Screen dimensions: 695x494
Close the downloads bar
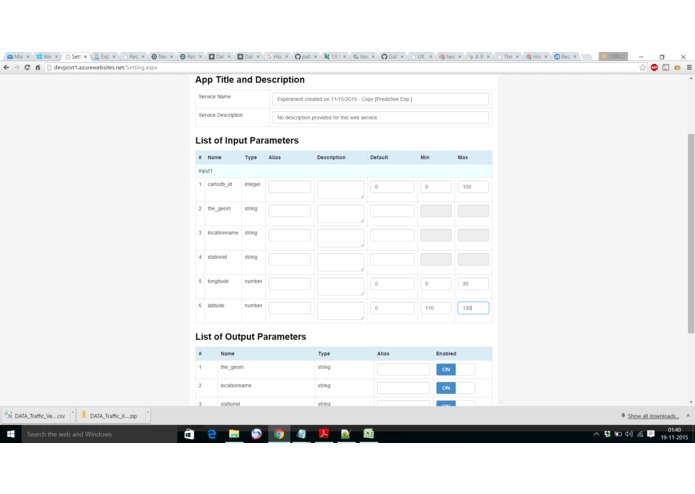pos(688,416)
